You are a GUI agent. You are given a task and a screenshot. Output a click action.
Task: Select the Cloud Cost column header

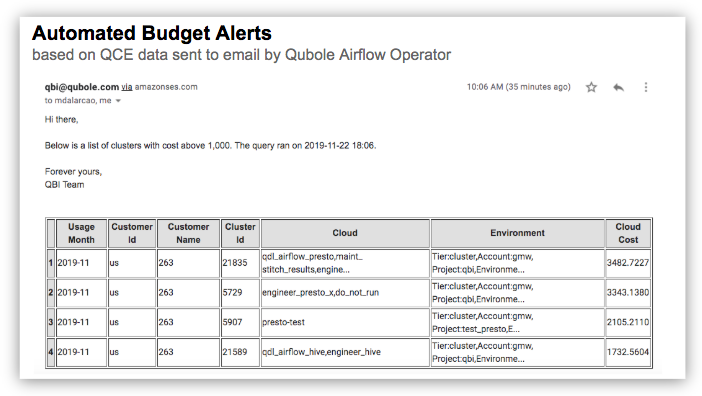[628, 233]
